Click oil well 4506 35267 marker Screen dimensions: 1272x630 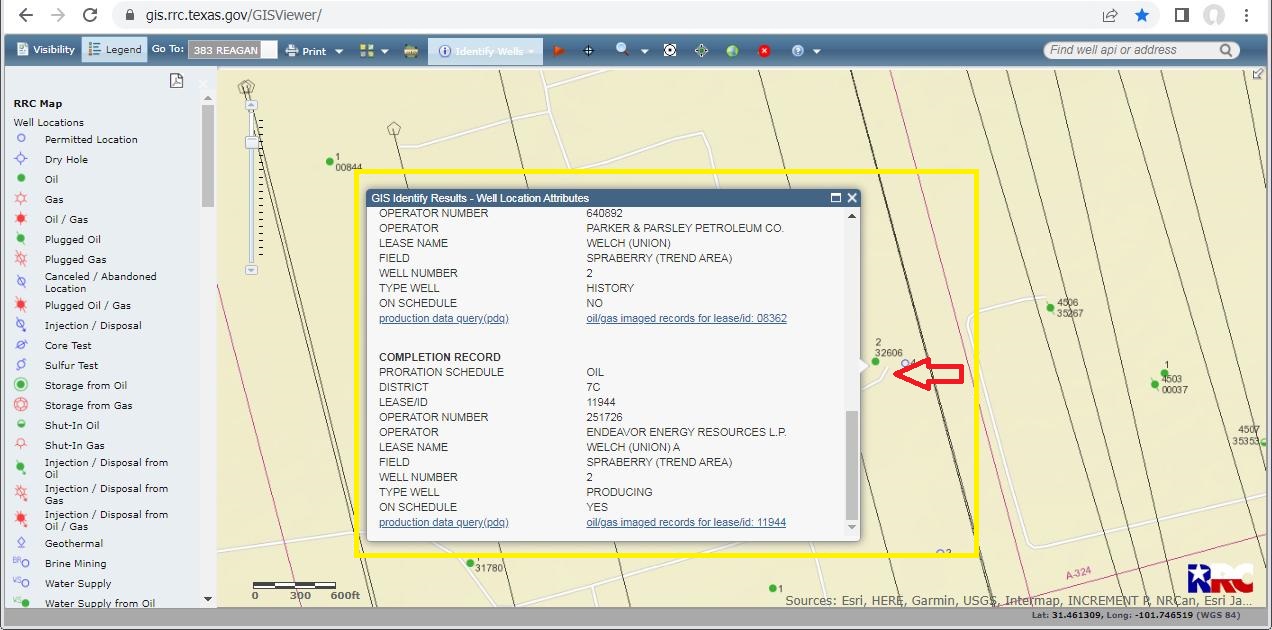pos(1051,307)
